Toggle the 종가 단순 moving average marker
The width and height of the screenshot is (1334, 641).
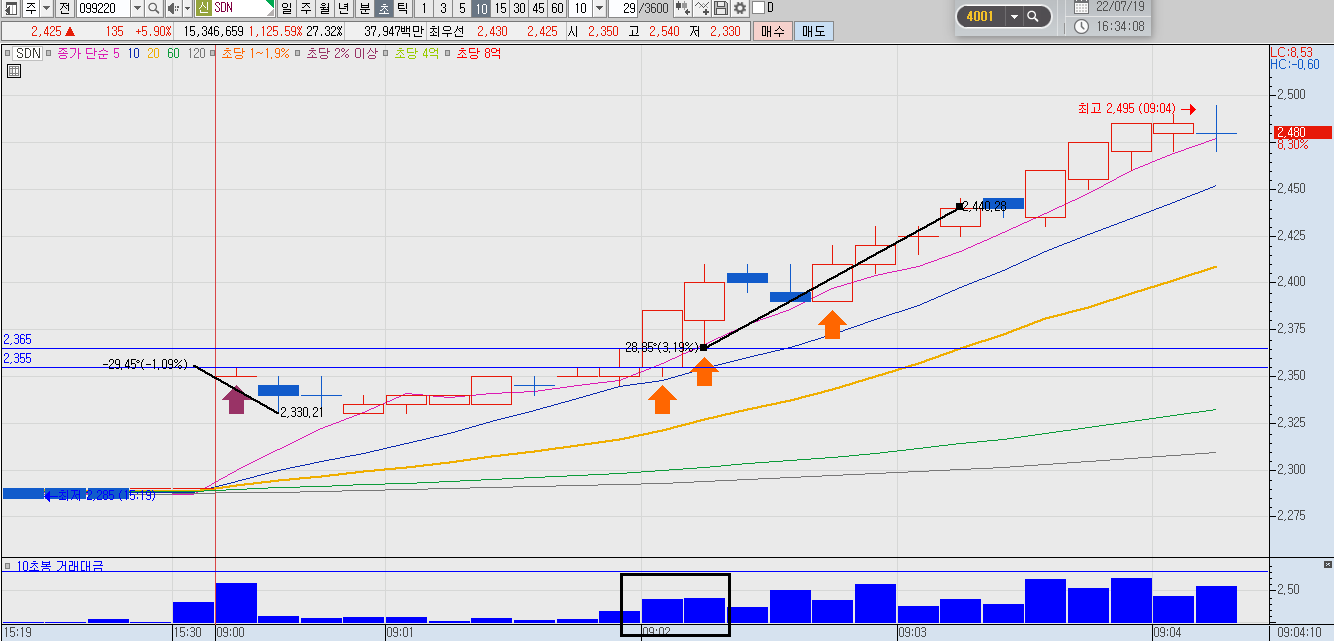point(49,53)
